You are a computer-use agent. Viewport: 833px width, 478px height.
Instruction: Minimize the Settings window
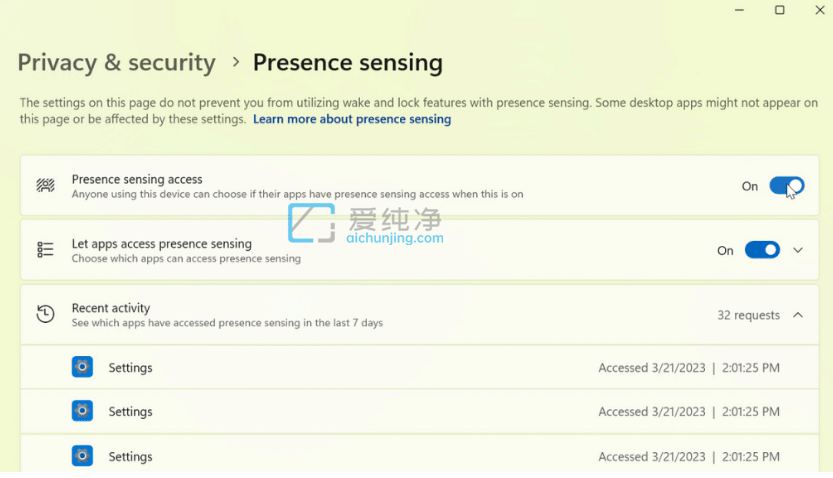pyautogui.click(x=739, y=10)
